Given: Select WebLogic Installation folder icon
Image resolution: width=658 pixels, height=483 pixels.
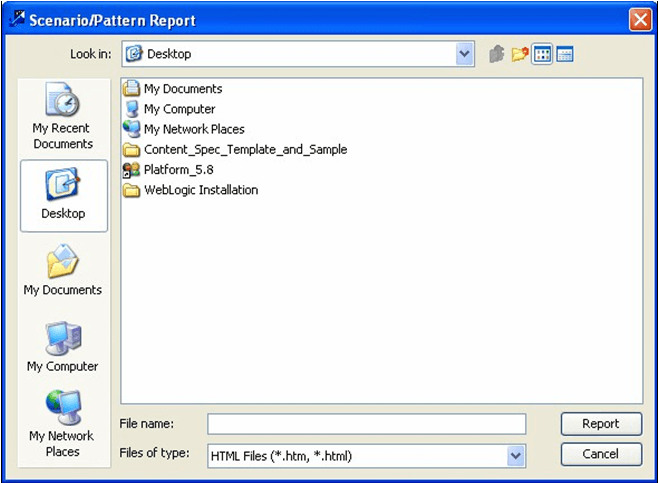Looking at the screenshot, I should pos(131,190).
